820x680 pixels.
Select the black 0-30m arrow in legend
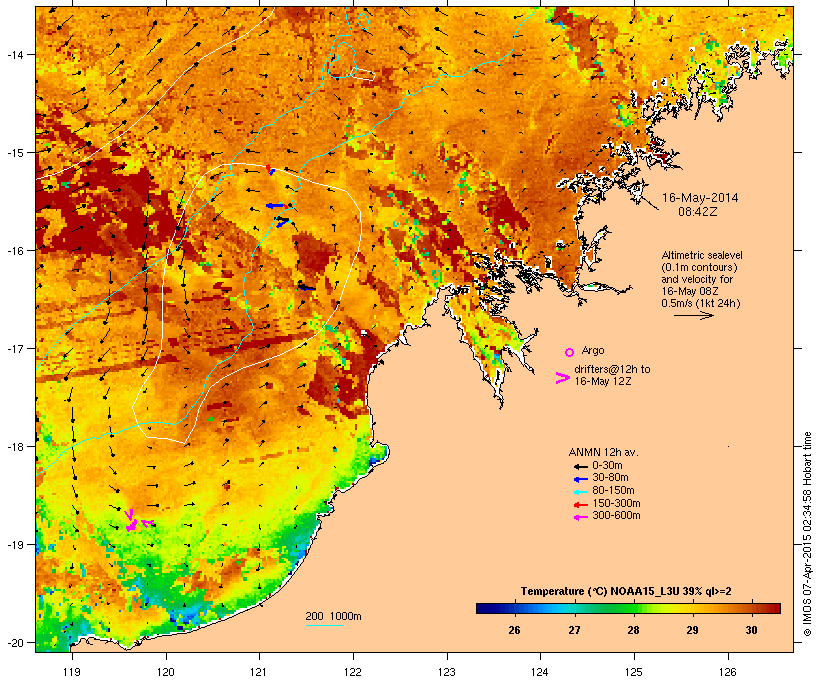580,466
